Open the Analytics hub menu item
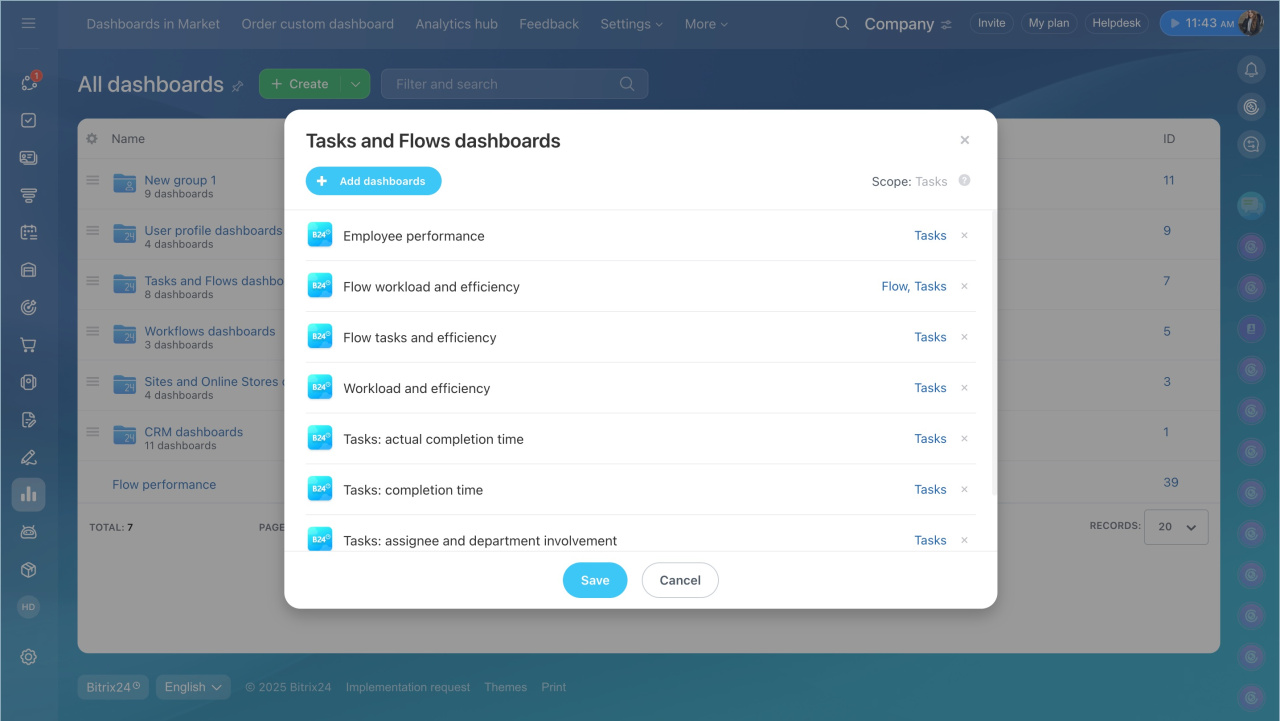Viewport: 1280px width, 721px height. [456, 24]
